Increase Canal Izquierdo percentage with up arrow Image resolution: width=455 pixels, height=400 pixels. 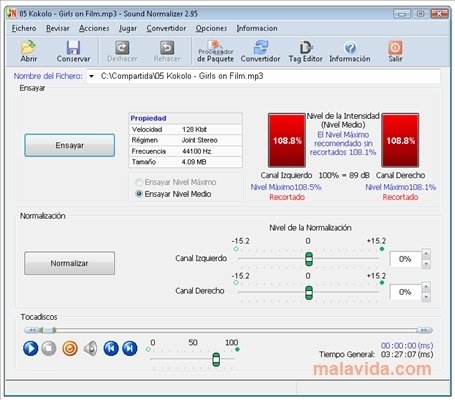point(426,254)
